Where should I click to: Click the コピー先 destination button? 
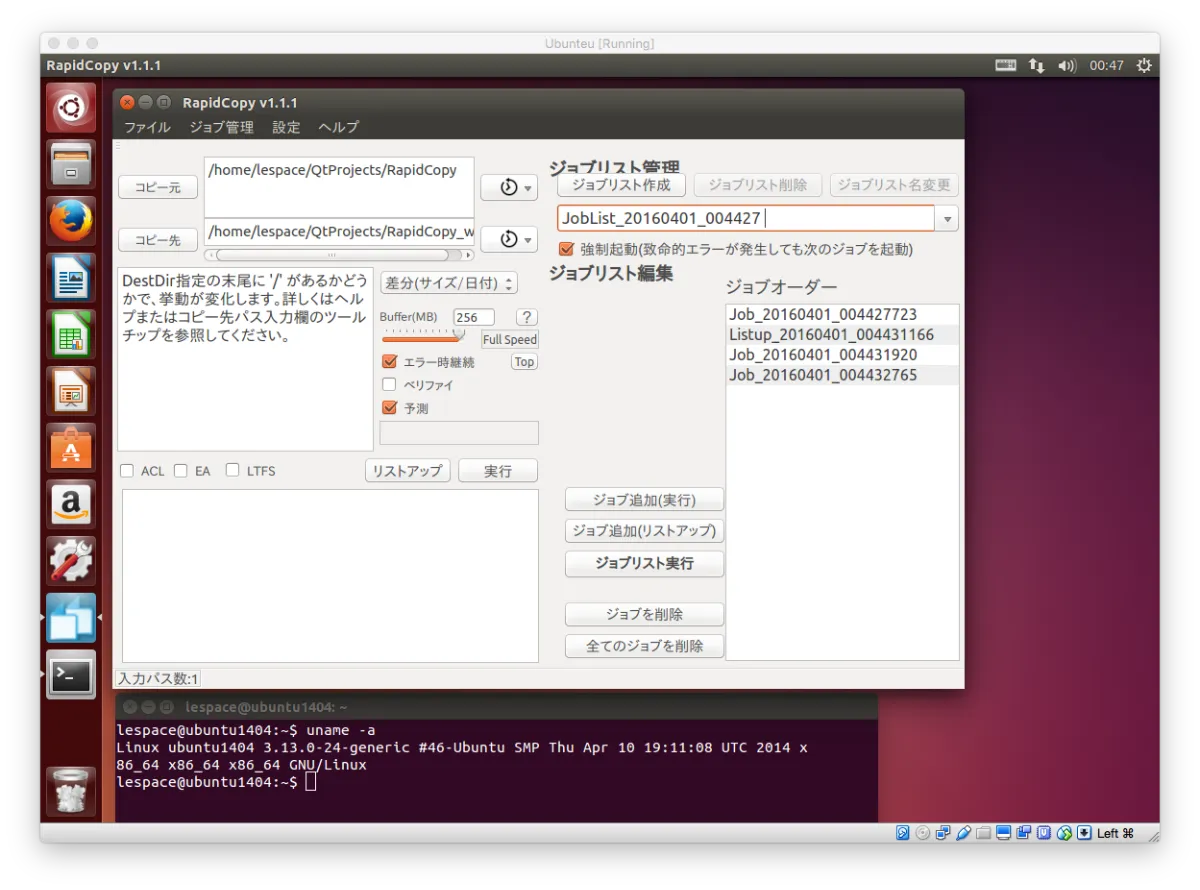158,240
